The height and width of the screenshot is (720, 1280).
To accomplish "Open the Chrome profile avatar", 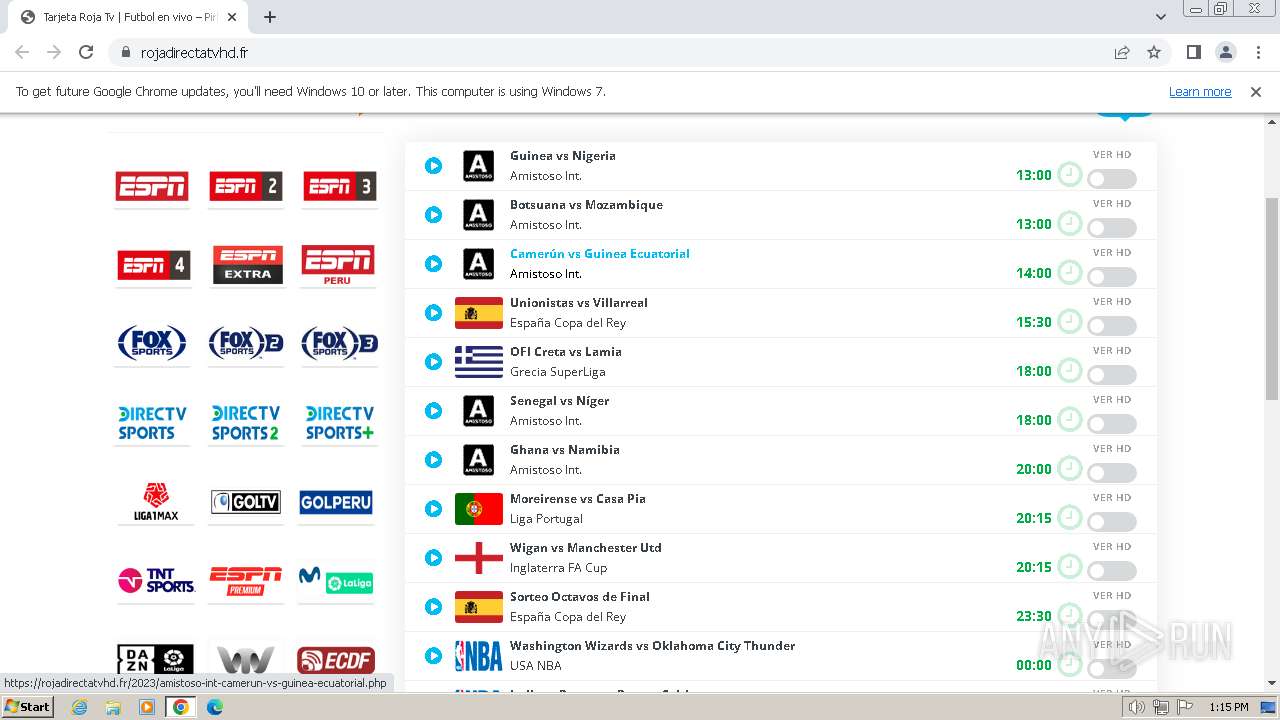I will coord(1225,52).
